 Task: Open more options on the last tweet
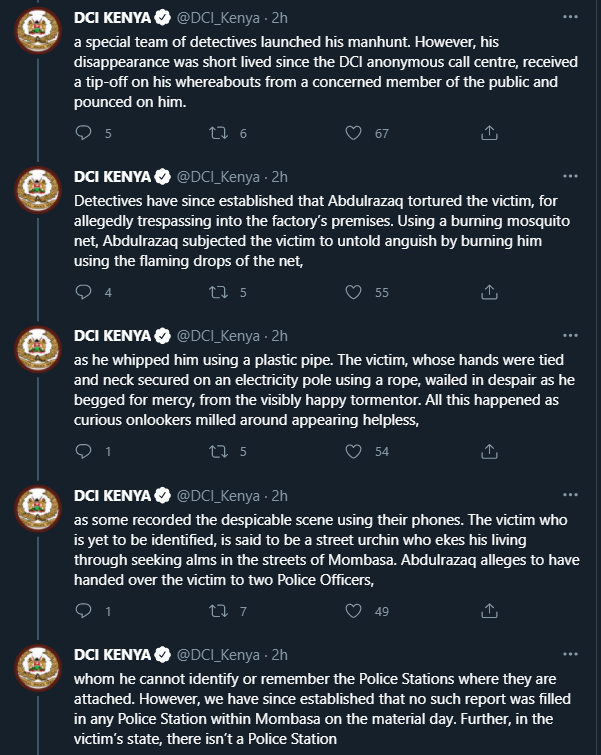coord(570,654)
